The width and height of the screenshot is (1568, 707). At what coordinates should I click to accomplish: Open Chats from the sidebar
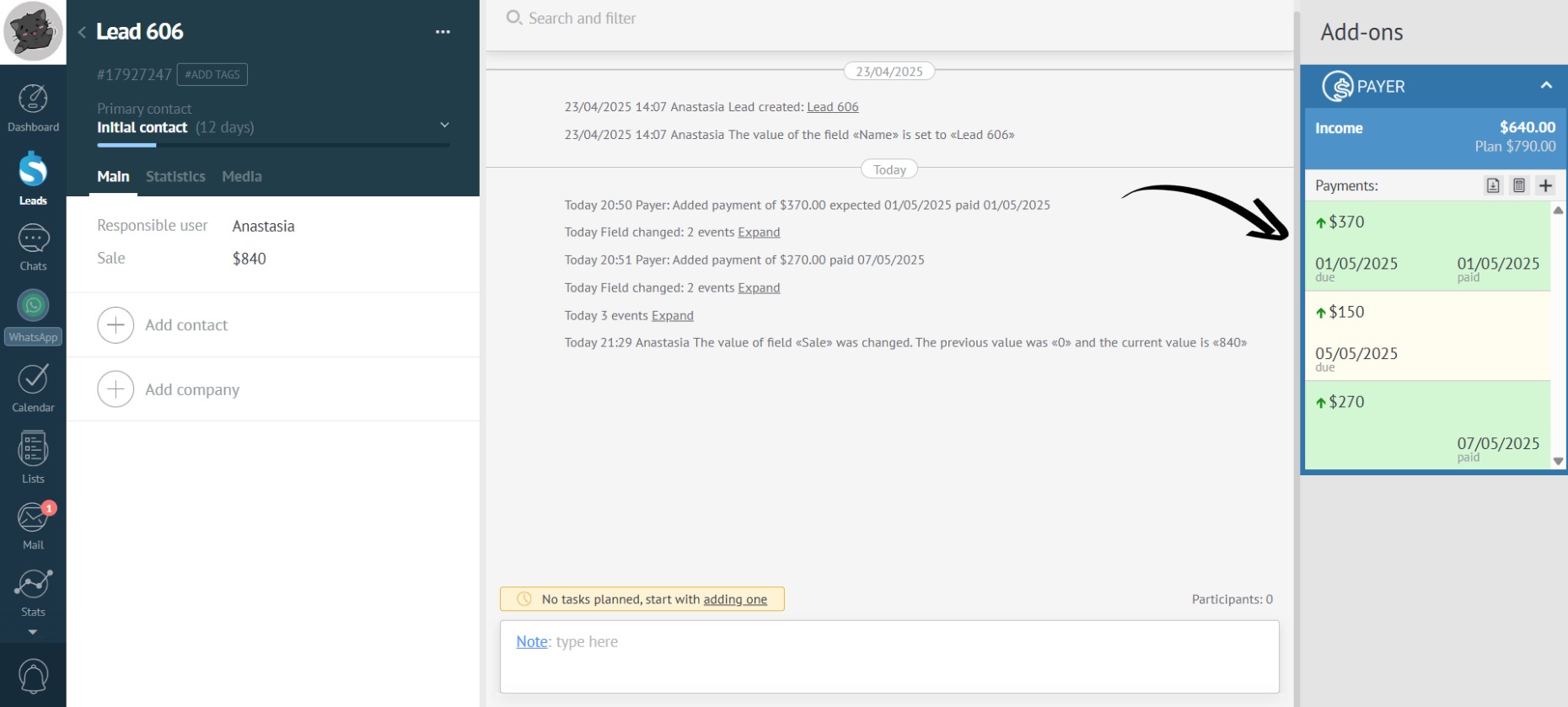tap(33, 247)
